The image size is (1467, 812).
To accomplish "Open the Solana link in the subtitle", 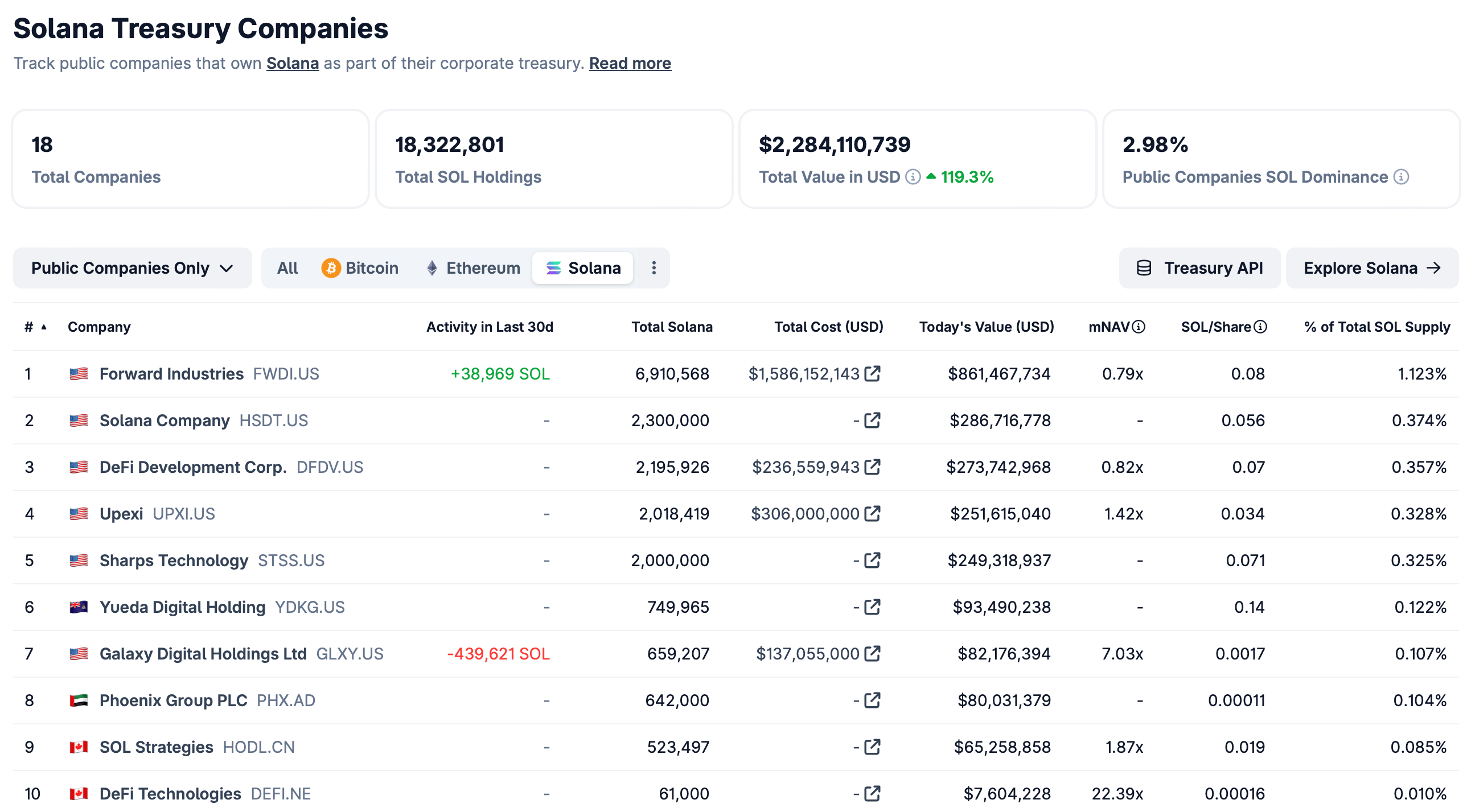I will (292, 63).
